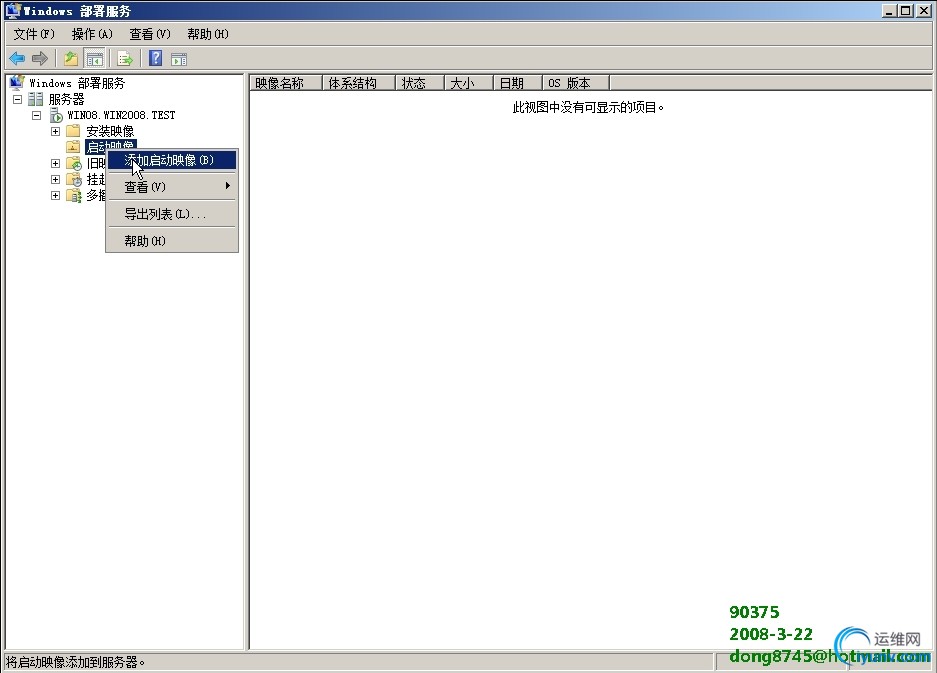Choose 帮助(H) in the context menu

pyautogui.click(x=172, y=241)
